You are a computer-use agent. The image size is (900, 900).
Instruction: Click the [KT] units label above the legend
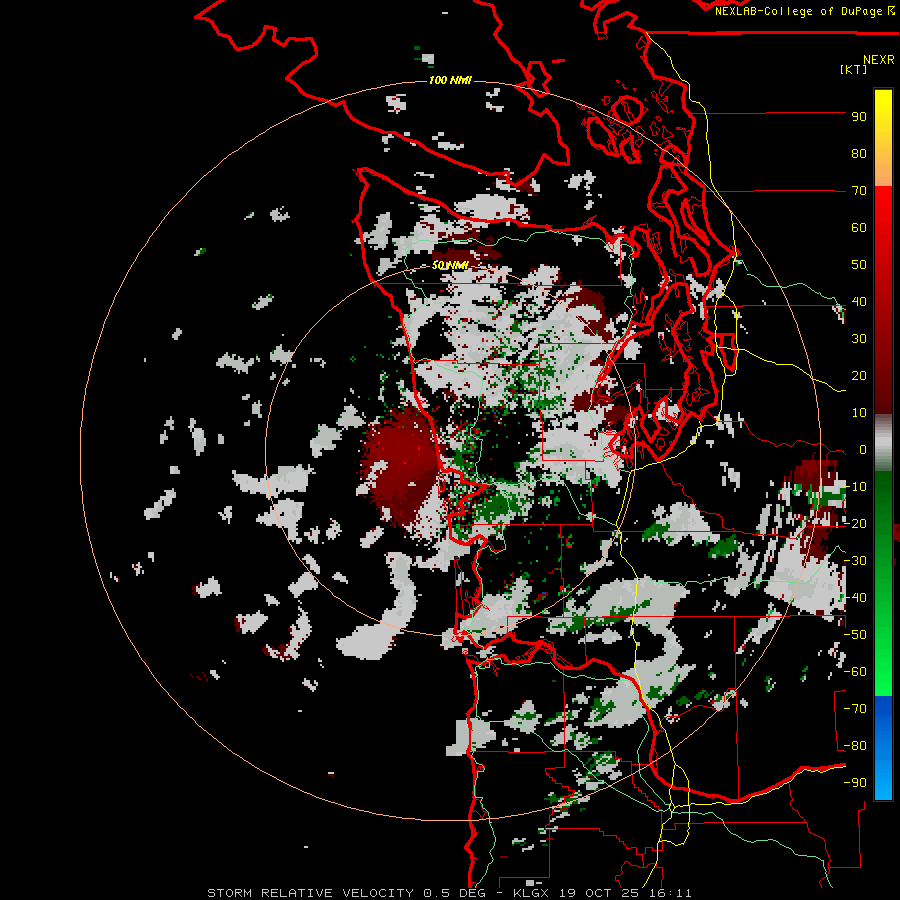tap(853, 69)
